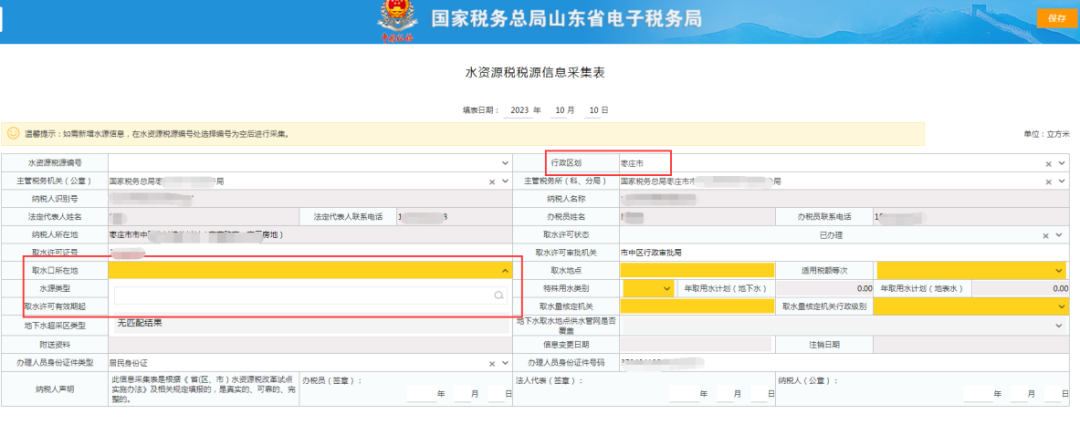Click the 水源类型 label cell
The image size is (1080, 425).
click(55, 288)
